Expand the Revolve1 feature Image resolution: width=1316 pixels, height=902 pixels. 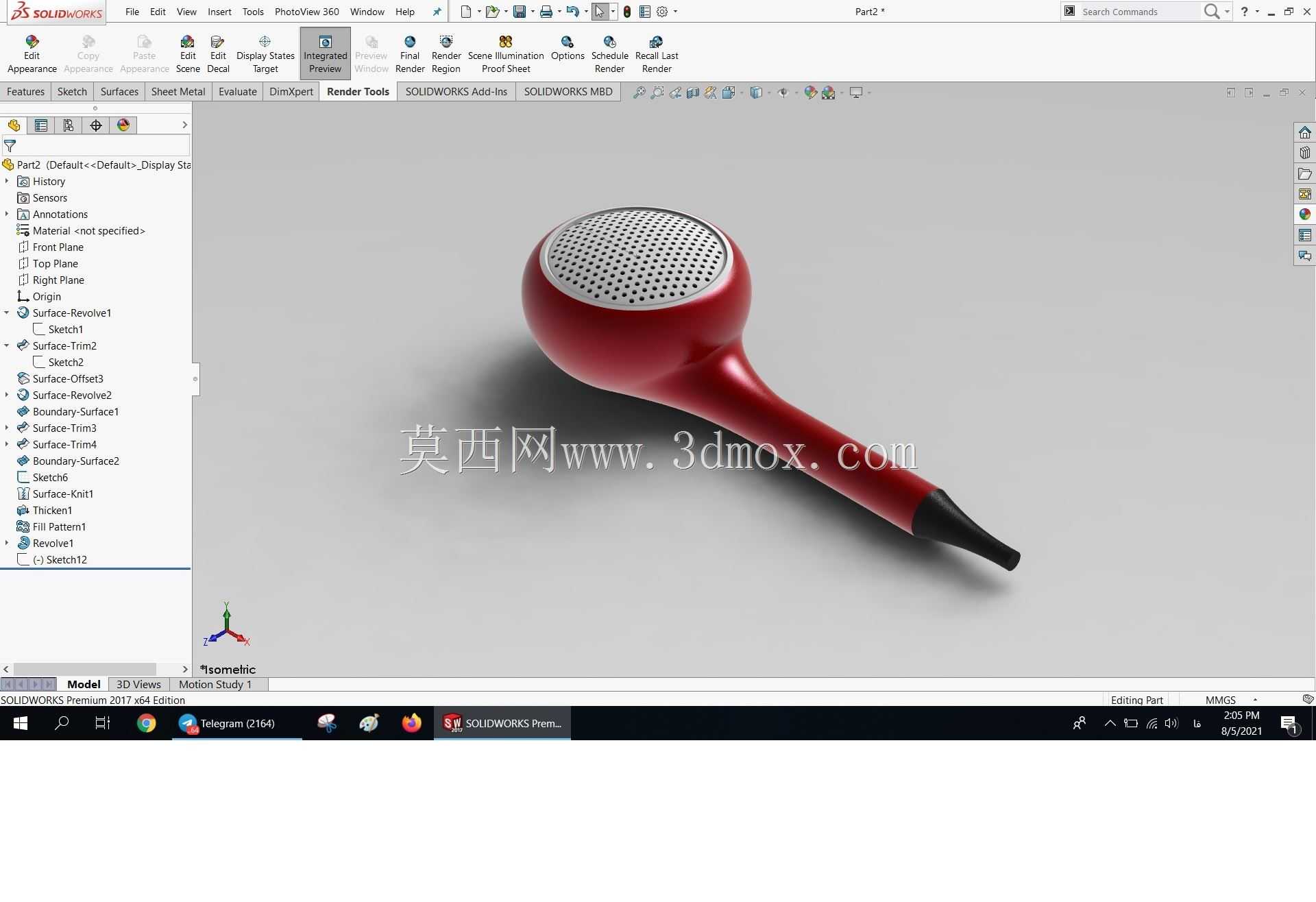(x=7, y=543)
